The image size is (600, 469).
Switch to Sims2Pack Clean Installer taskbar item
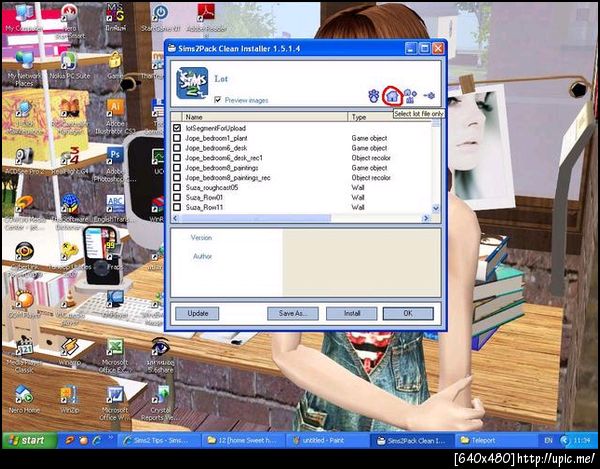click(412, 441)
